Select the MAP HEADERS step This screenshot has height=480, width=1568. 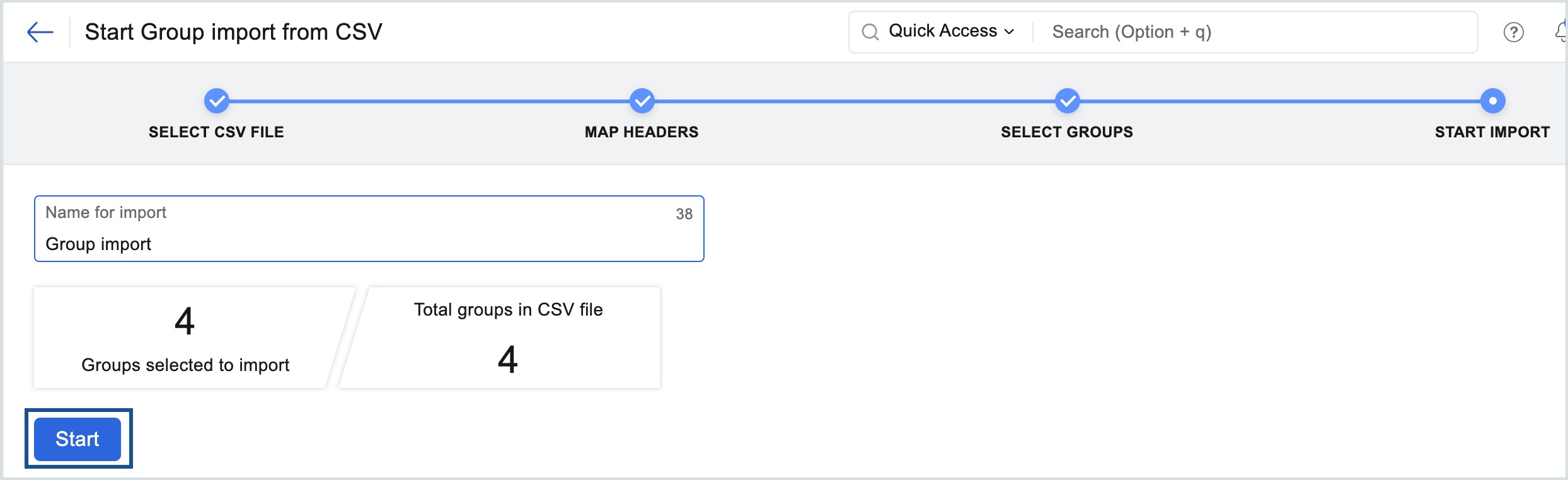pyautogui.click(x=642, y=132)
